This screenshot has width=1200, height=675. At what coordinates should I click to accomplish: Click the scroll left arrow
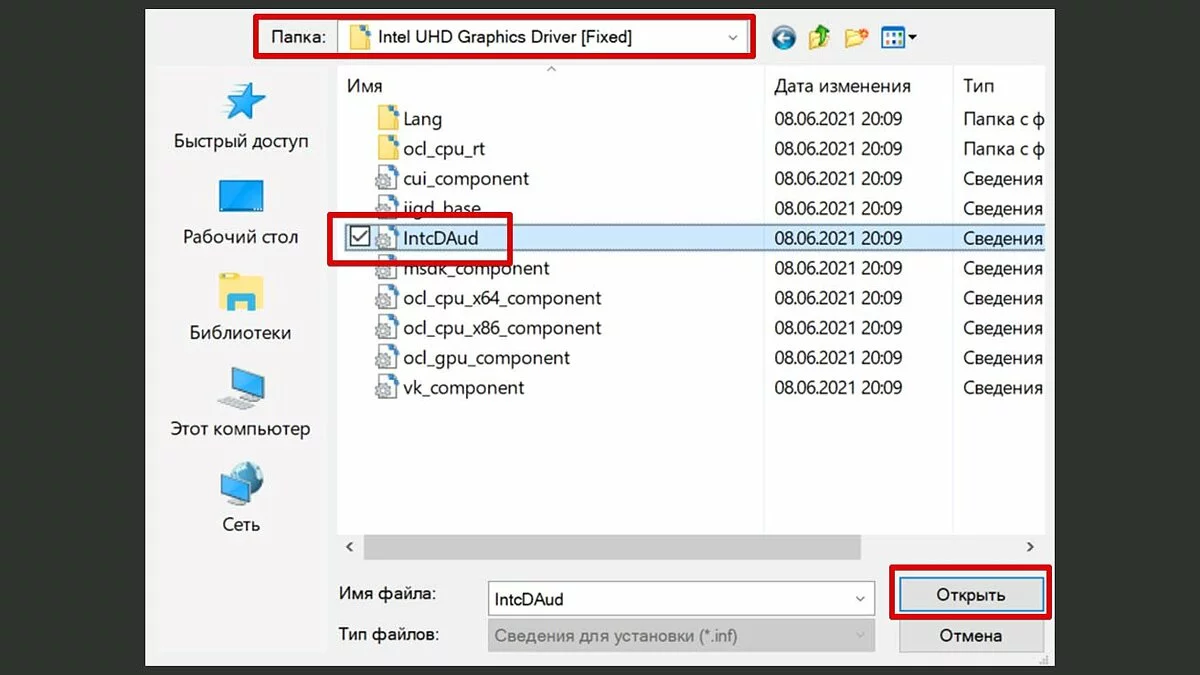click(x=349, y=547)
